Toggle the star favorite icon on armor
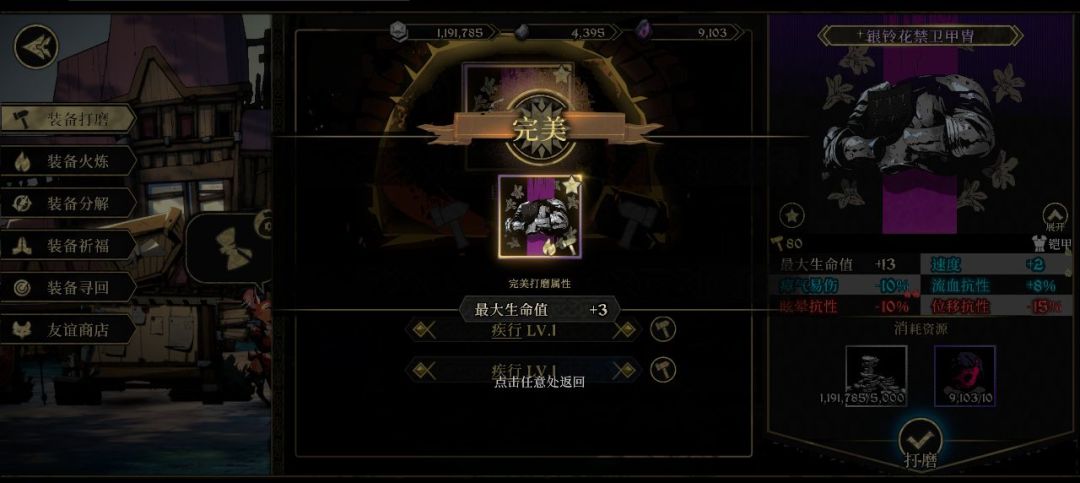The height and width of the screenshot is (483, 1080). coord(792,216)
